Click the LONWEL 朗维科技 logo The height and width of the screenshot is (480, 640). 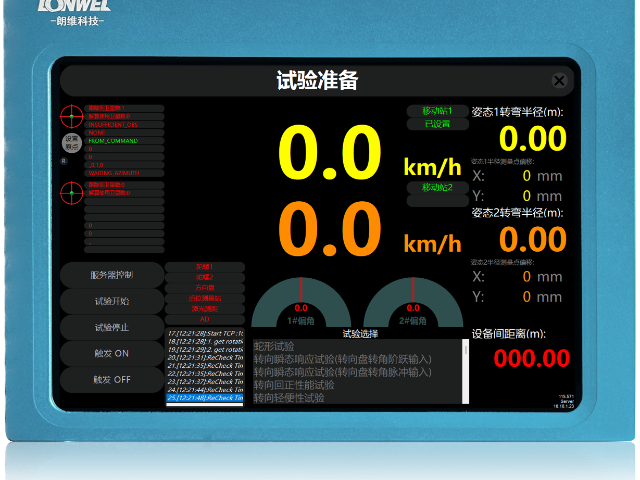[75, 12]
